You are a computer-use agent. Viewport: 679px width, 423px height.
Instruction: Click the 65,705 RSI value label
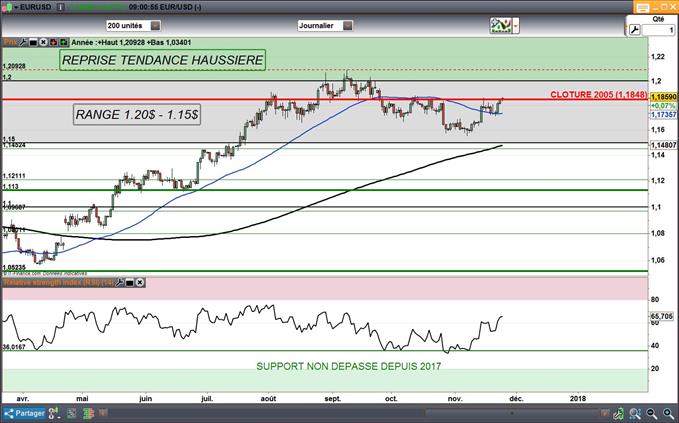pyautogui.click(x=662, y=316)
